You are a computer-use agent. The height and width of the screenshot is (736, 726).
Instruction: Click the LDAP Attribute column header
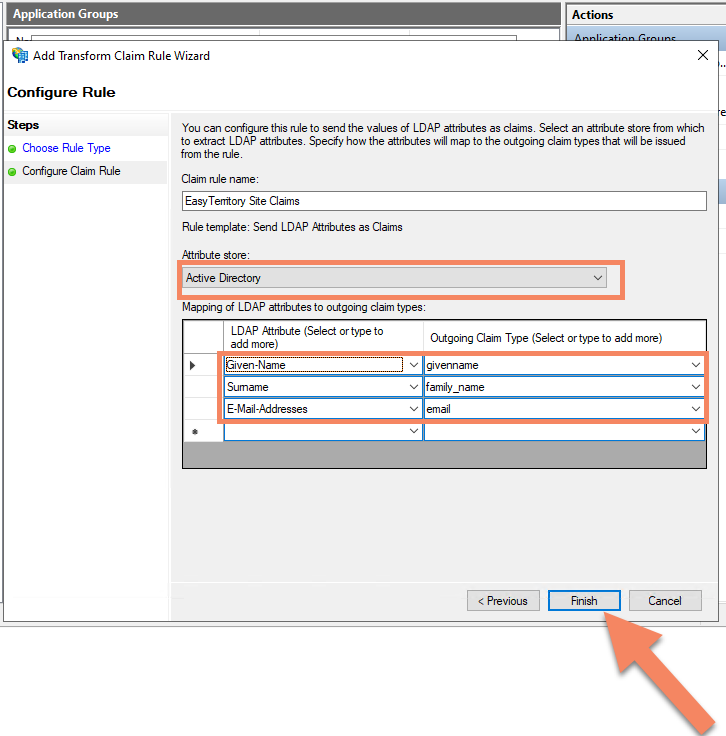[x=323, y=337]
